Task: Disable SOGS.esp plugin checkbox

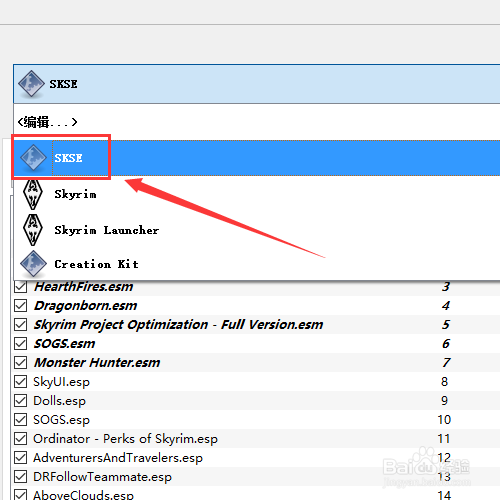Action: click(x=21, y=420)
